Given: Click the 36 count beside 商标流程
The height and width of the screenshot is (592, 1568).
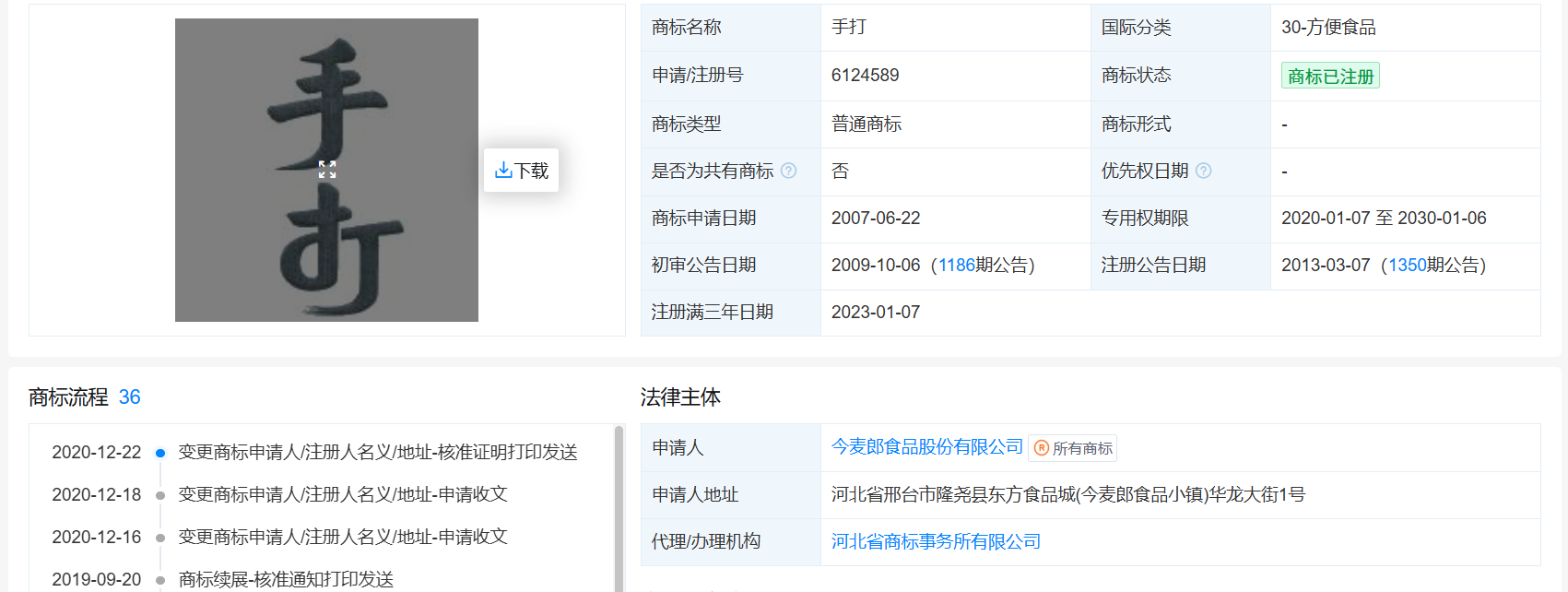Looking at the screenshot, I should coord(129,397).
